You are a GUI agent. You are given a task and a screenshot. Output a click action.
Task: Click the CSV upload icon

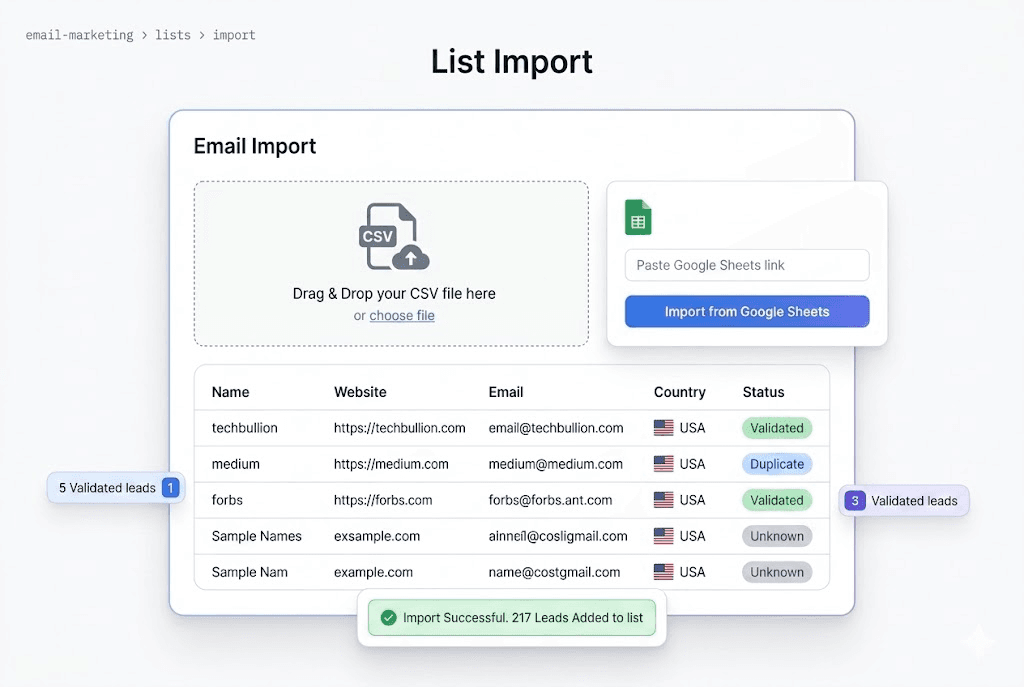[x=394, y=236]
